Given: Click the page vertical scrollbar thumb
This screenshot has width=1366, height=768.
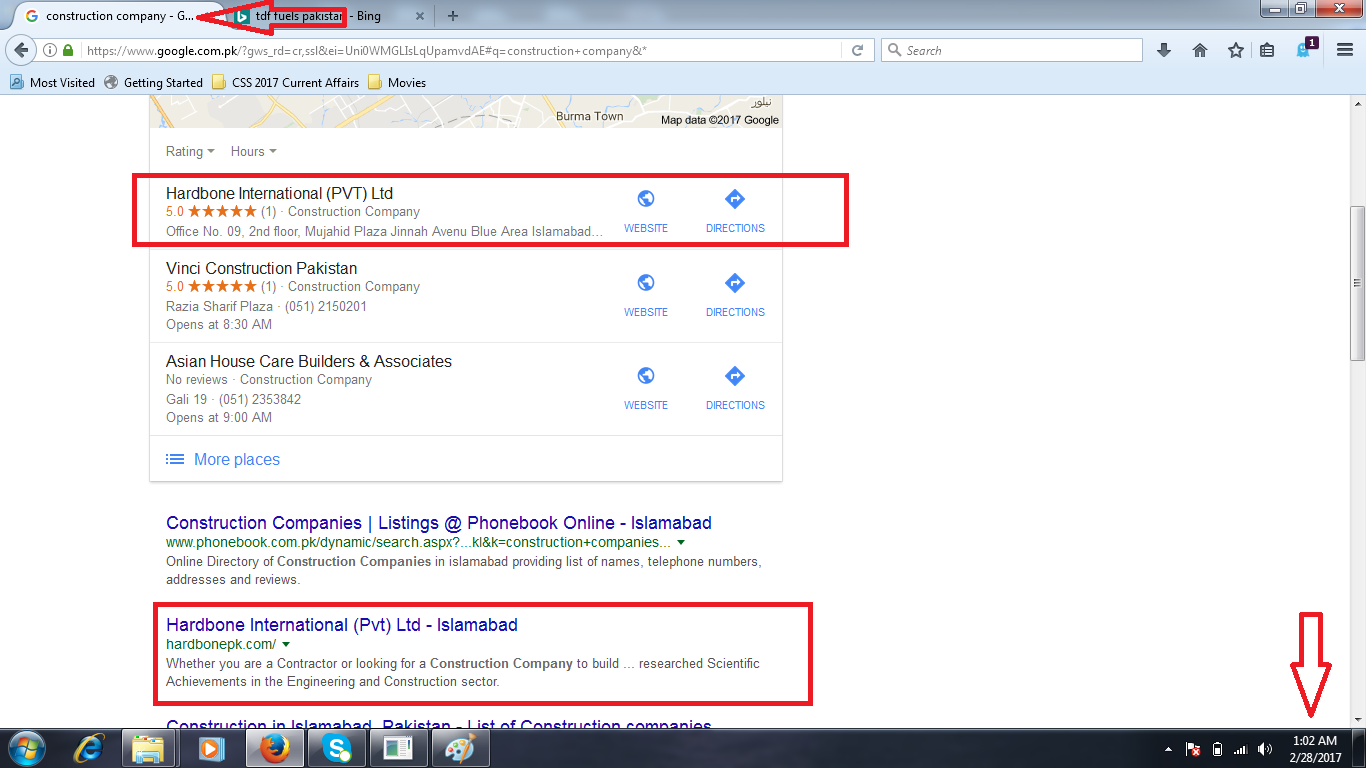Looking at the screenshot, I should click(x=1357, y=284).
